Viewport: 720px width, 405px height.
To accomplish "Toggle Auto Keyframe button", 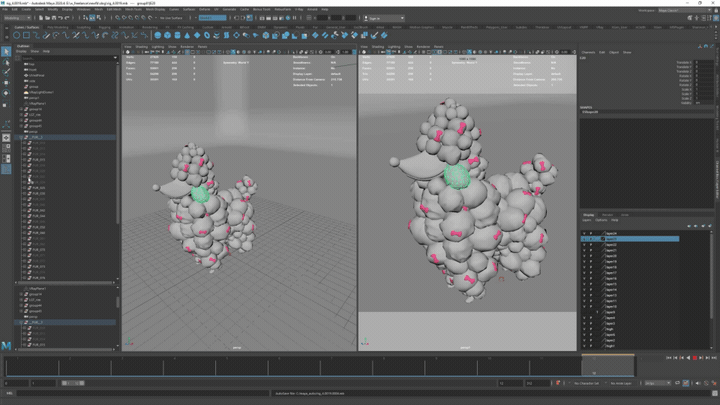I will pyautogui.click(x=686, y=383).
